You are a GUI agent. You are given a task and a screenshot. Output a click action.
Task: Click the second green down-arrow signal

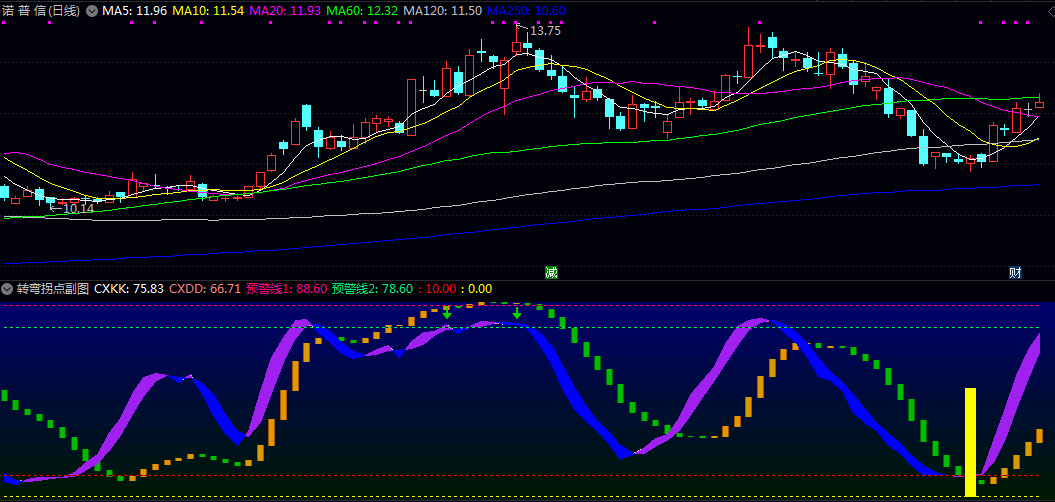click(517, 313)
